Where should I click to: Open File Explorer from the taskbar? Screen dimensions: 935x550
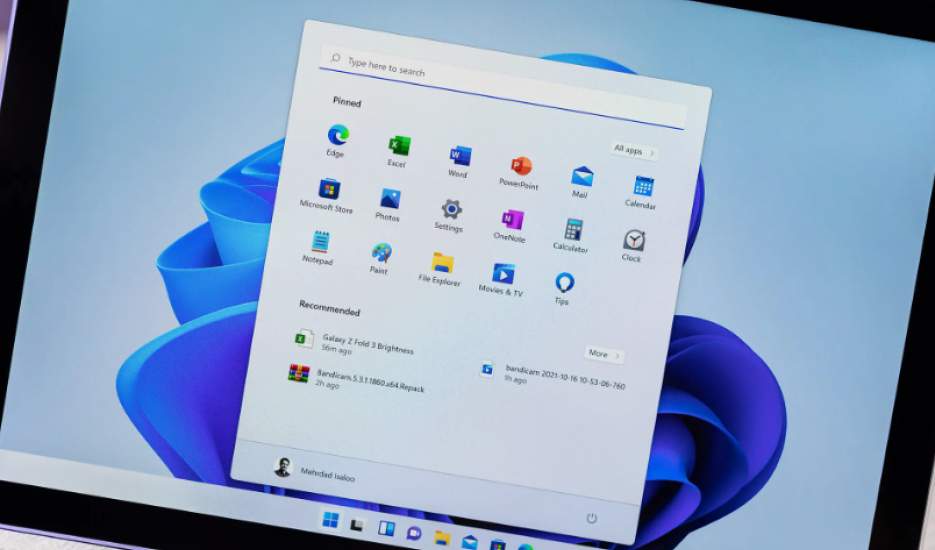click(x=442, y=538)
